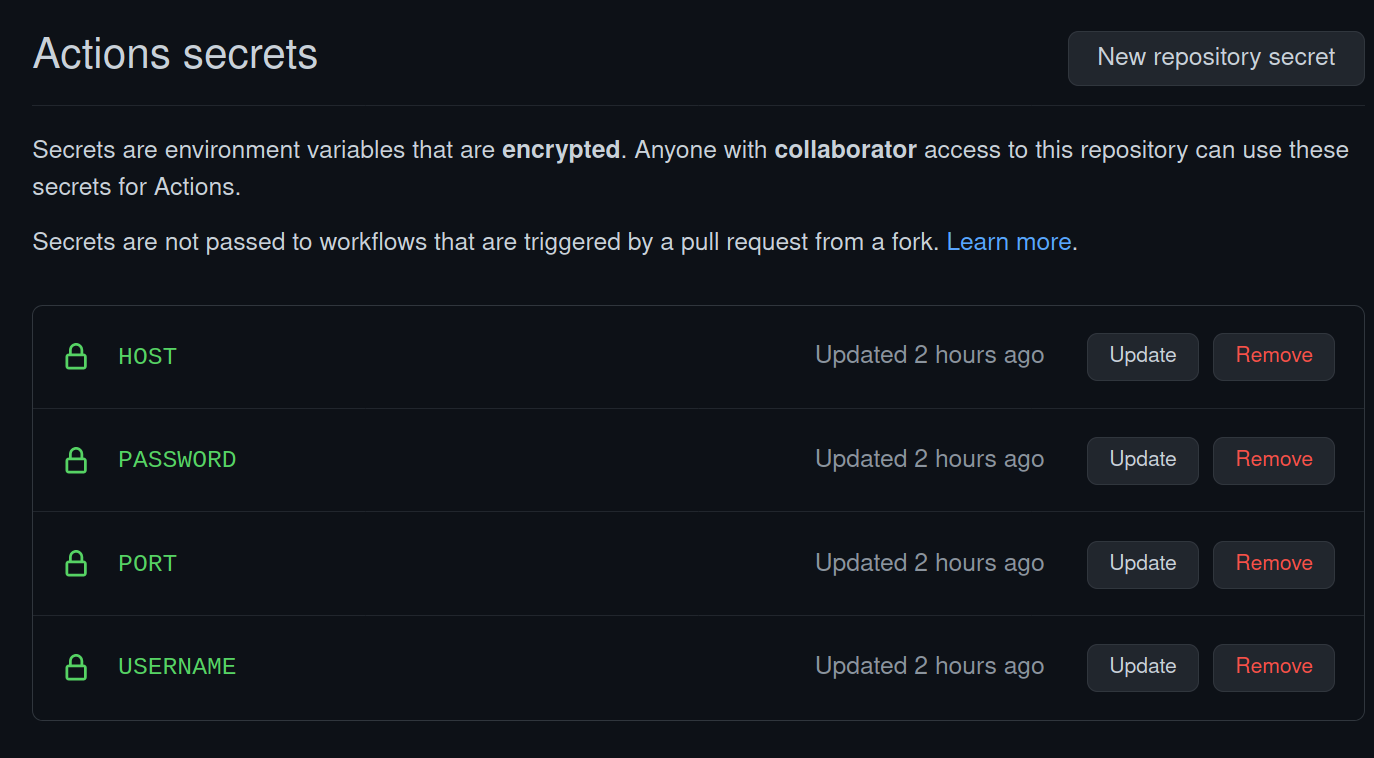Click the lock icon beside PASSWORD
Viewport: 1374px width, 758px height.
click(x=76, y=460)
